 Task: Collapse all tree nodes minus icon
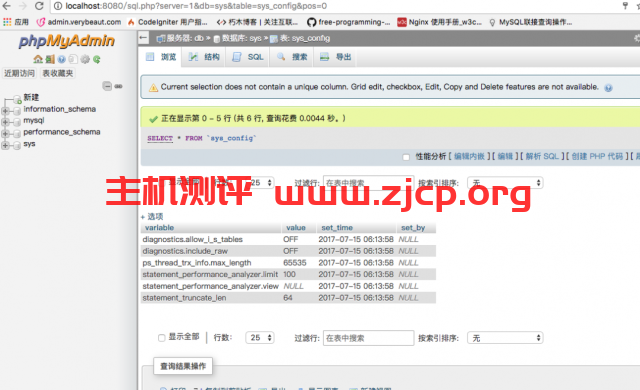(x=107, y=86)
